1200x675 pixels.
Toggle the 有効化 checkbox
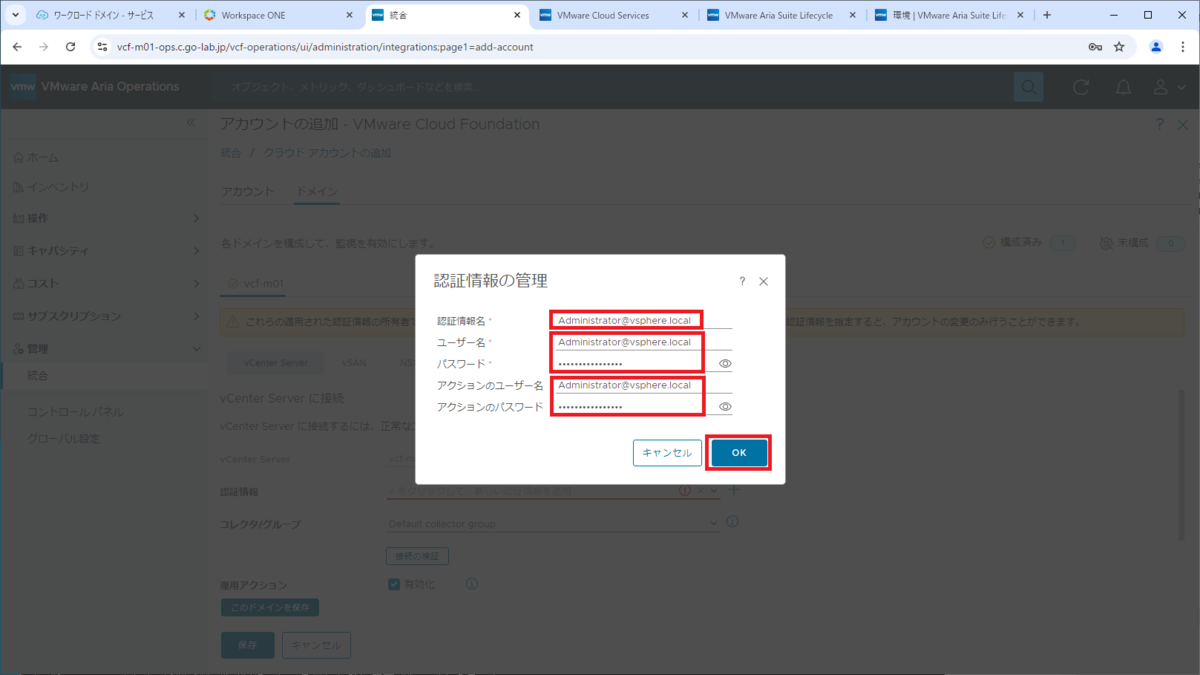tap(394, 584)
